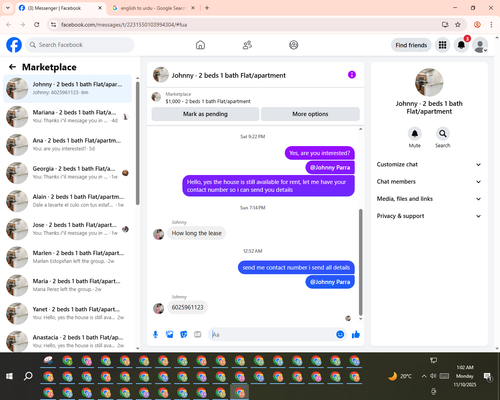Click @Johnny Parra mention in blue bubble
Image resolution: width=500 pixels, height=400 pixels.
click(330, 282)
